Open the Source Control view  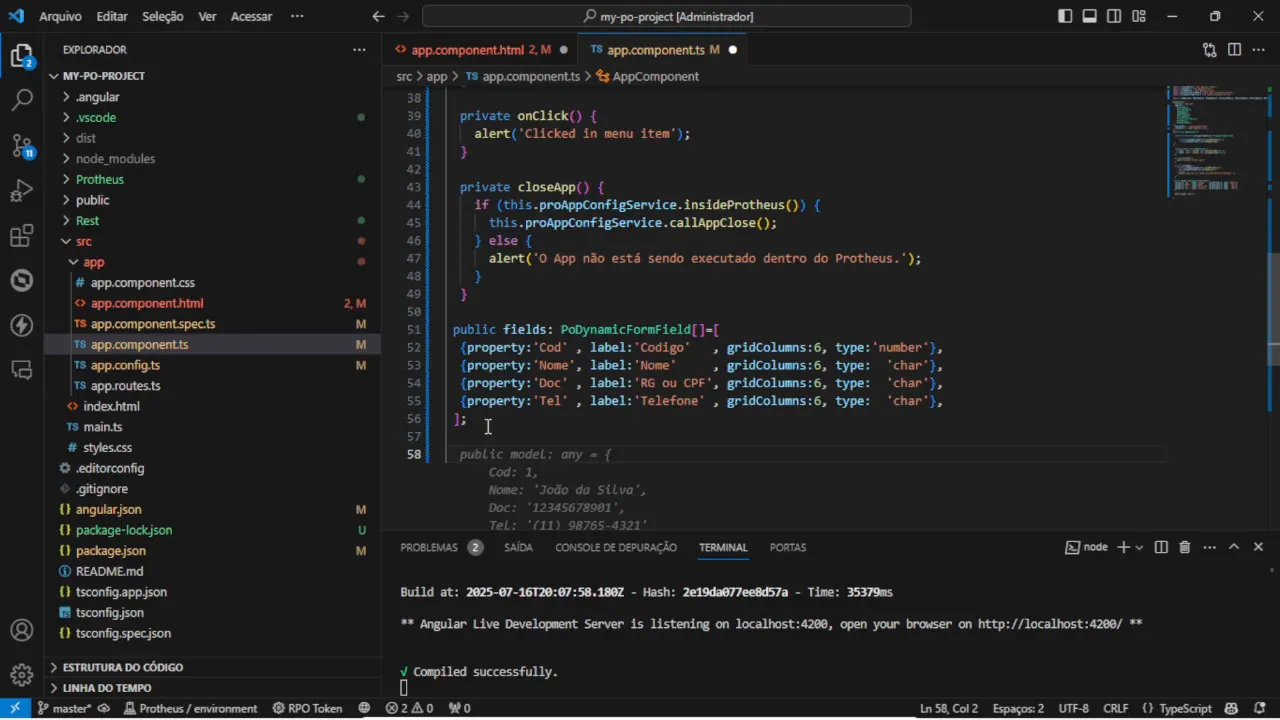[x=22, y=146]
